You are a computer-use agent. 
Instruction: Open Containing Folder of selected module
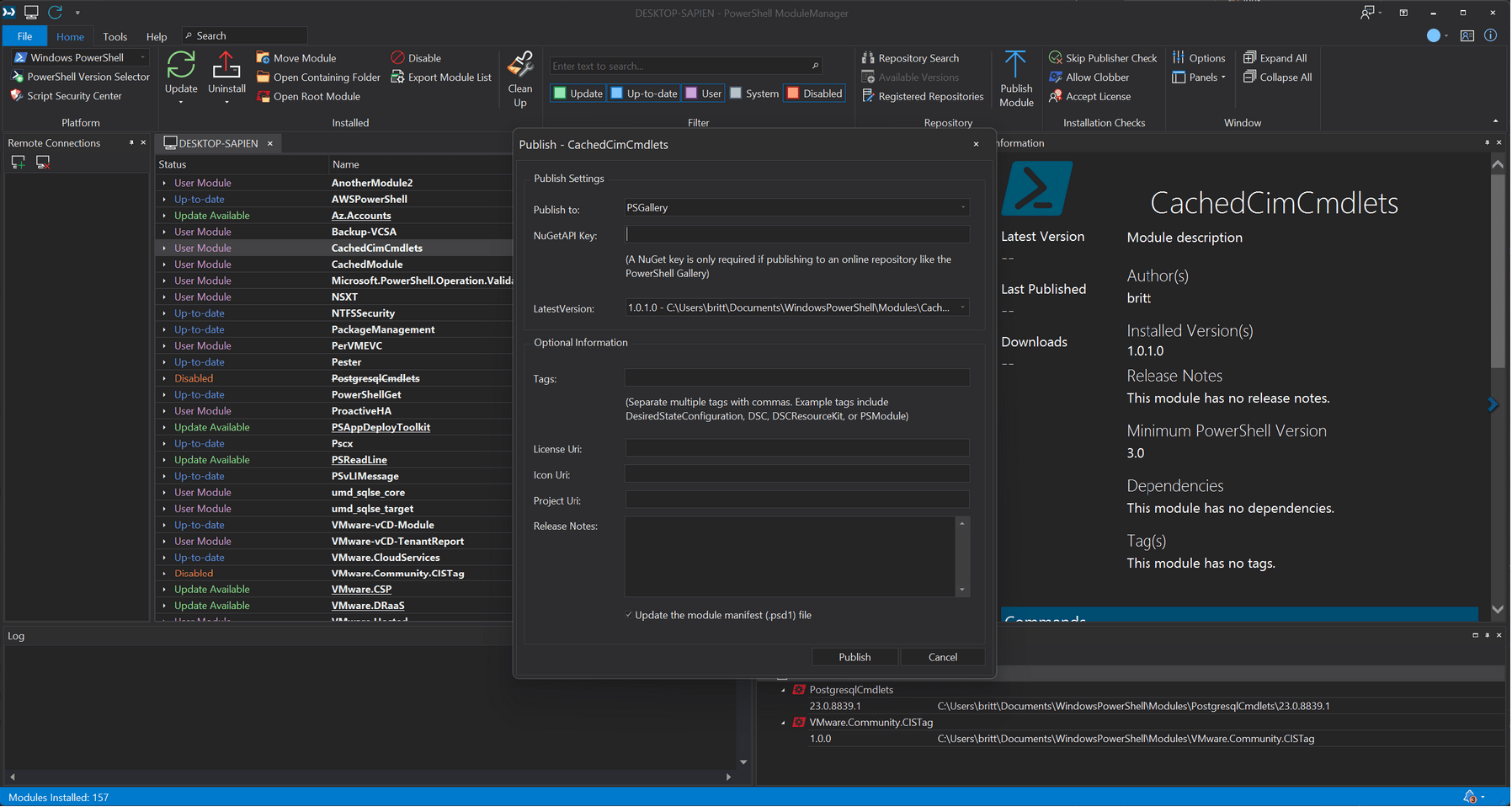point(318,77)
